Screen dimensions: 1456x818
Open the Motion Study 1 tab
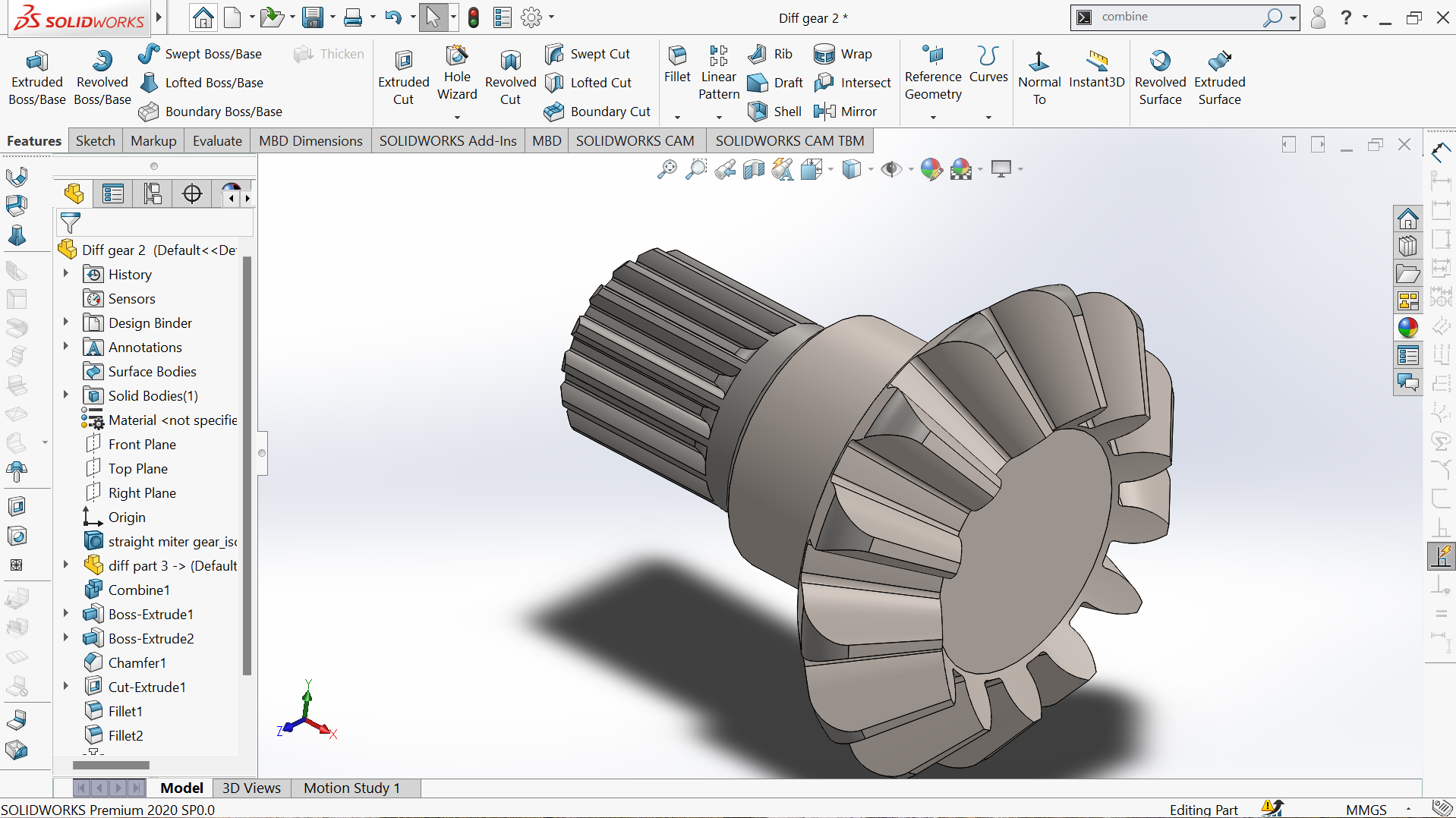point(351,788)
